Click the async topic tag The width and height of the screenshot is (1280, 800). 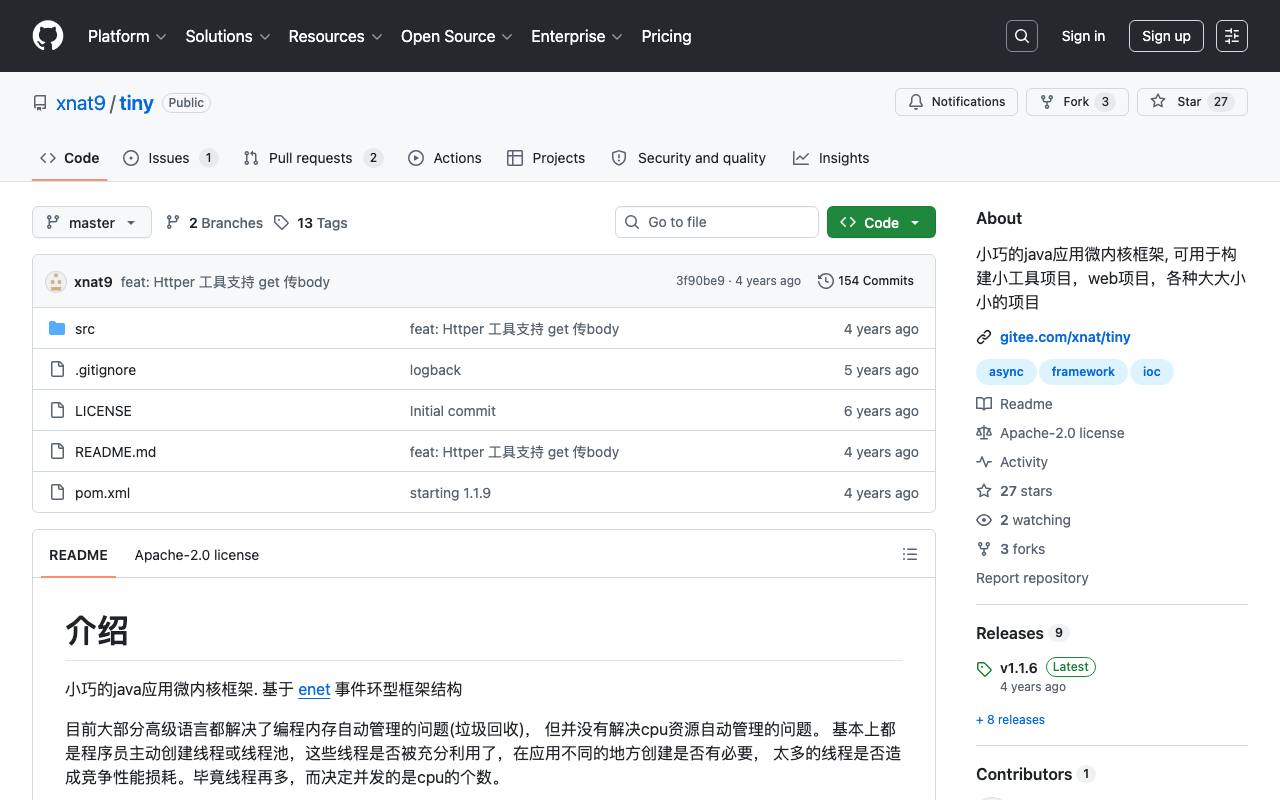(1006, 372)
